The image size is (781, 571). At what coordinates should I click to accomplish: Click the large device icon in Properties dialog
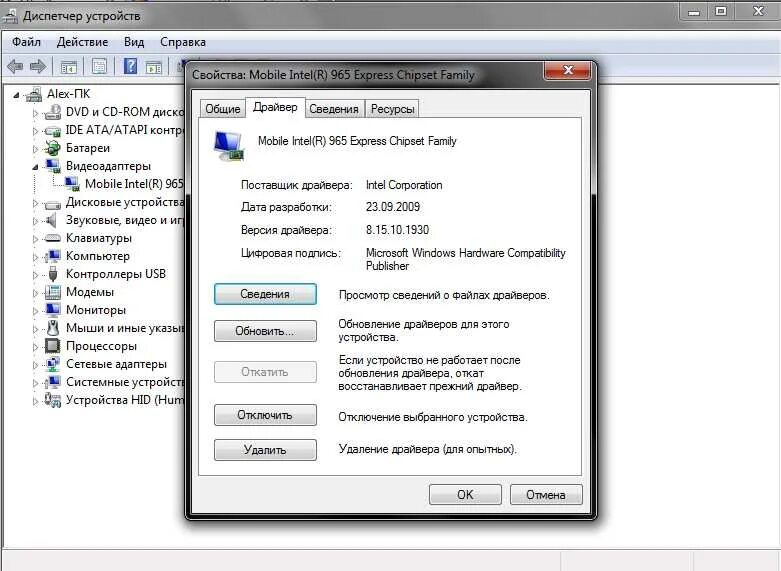pos(230,146)
